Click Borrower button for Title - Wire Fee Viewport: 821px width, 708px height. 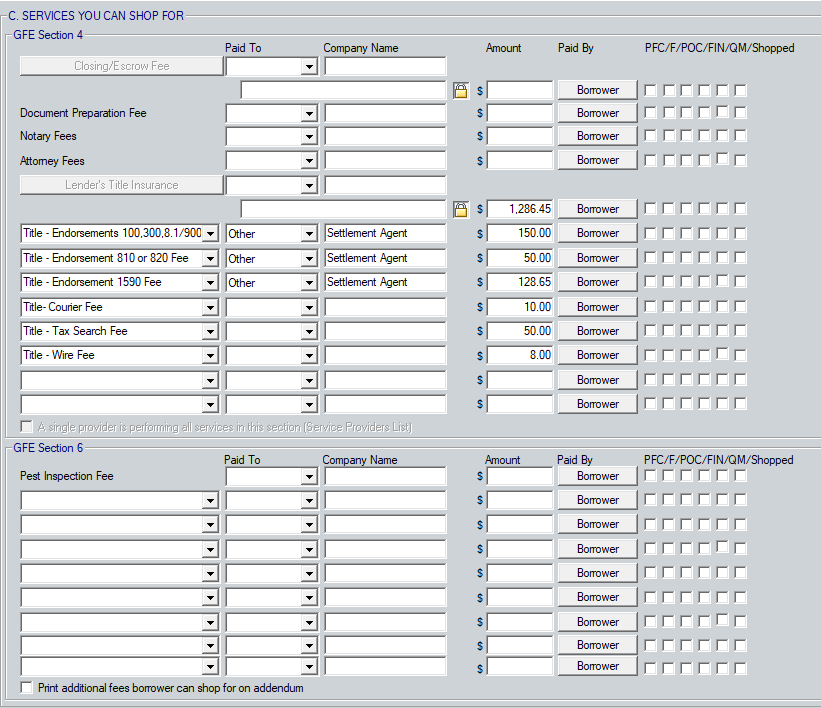597,355
